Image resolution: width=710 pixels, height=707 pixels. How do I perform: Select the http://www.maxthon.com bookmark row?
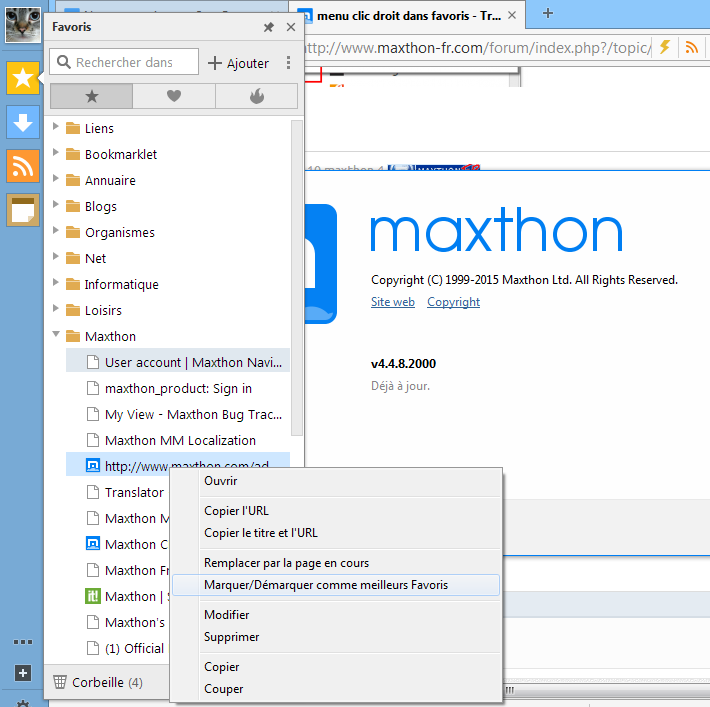178,464
